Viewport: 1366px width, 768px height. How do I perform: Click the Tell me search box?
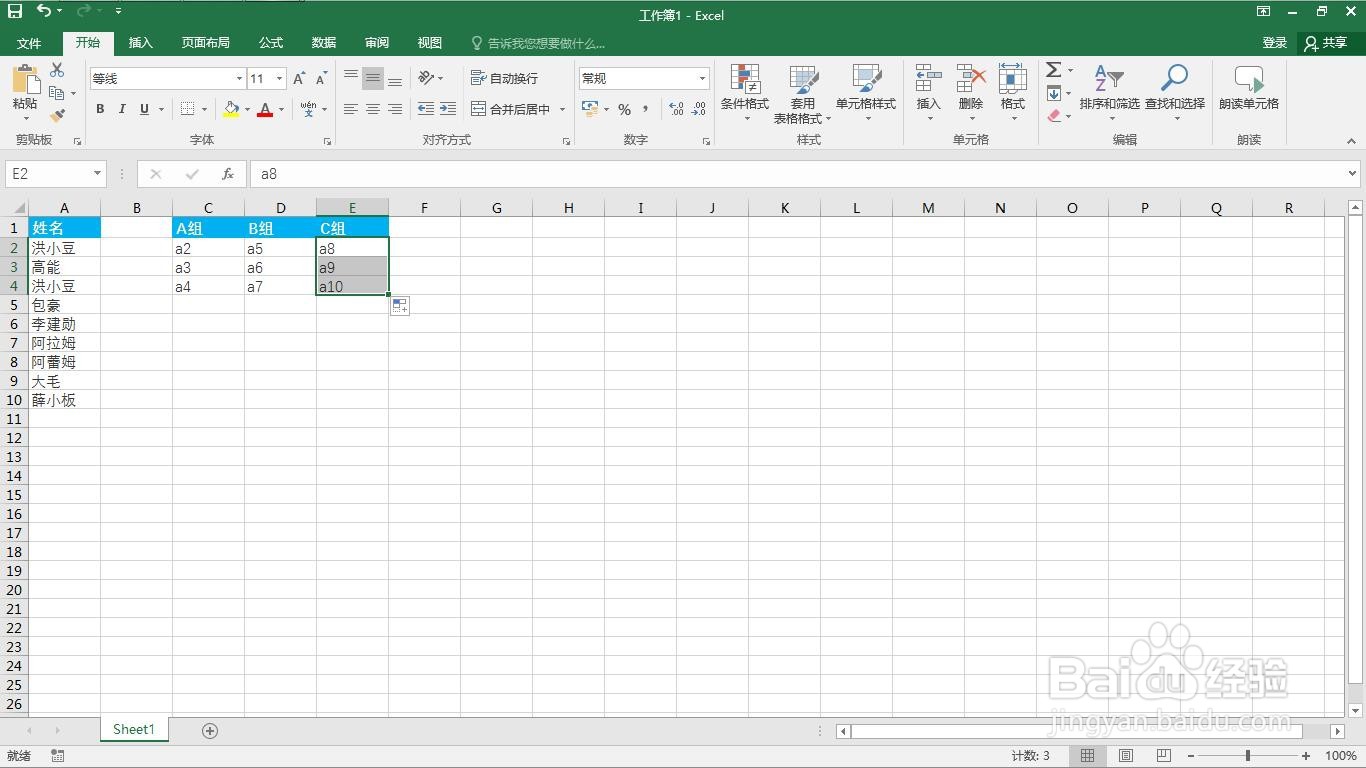tap(537, 43)
